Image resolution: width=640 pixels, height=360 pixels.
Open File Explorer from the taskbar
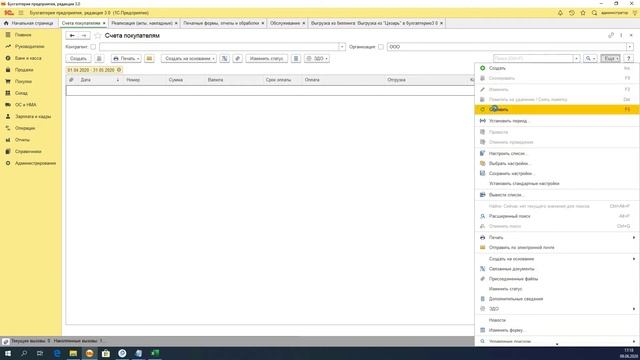(73, 353)
